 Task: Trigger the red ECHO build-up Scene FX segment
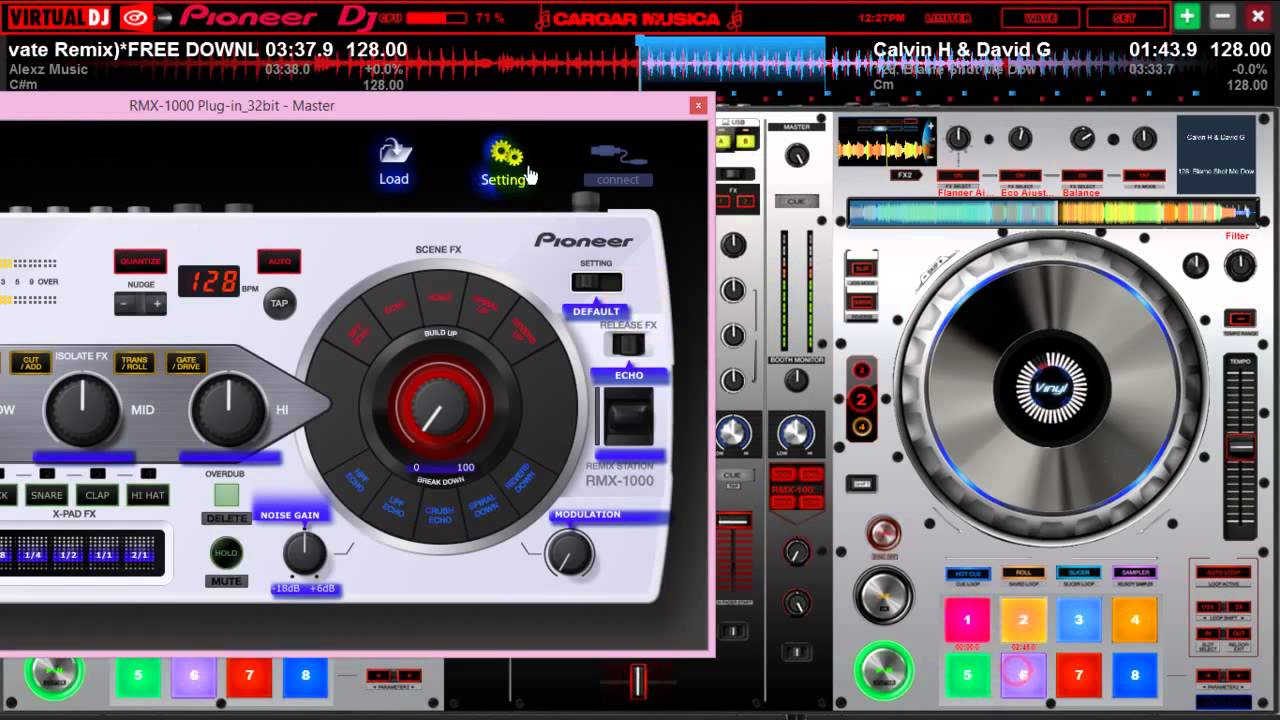(x=394, y=309)
